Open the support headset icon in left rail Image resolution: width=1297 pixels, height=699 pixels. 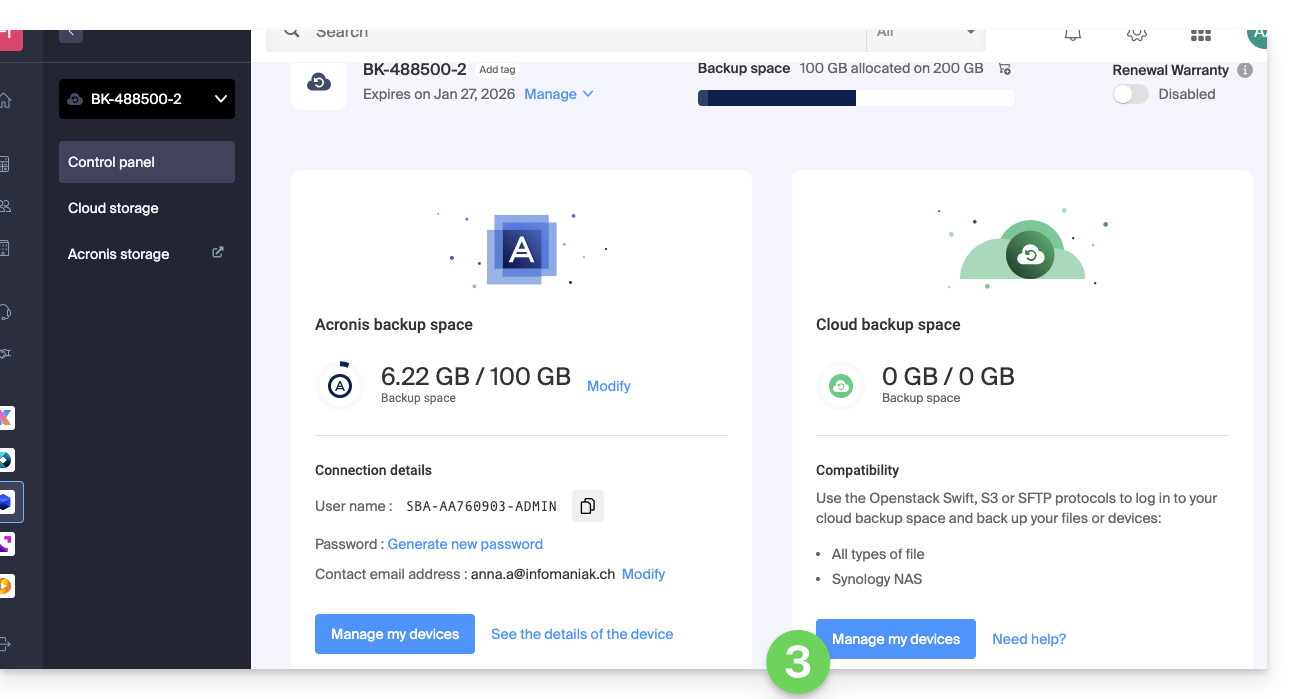click(x=5, y=312)
